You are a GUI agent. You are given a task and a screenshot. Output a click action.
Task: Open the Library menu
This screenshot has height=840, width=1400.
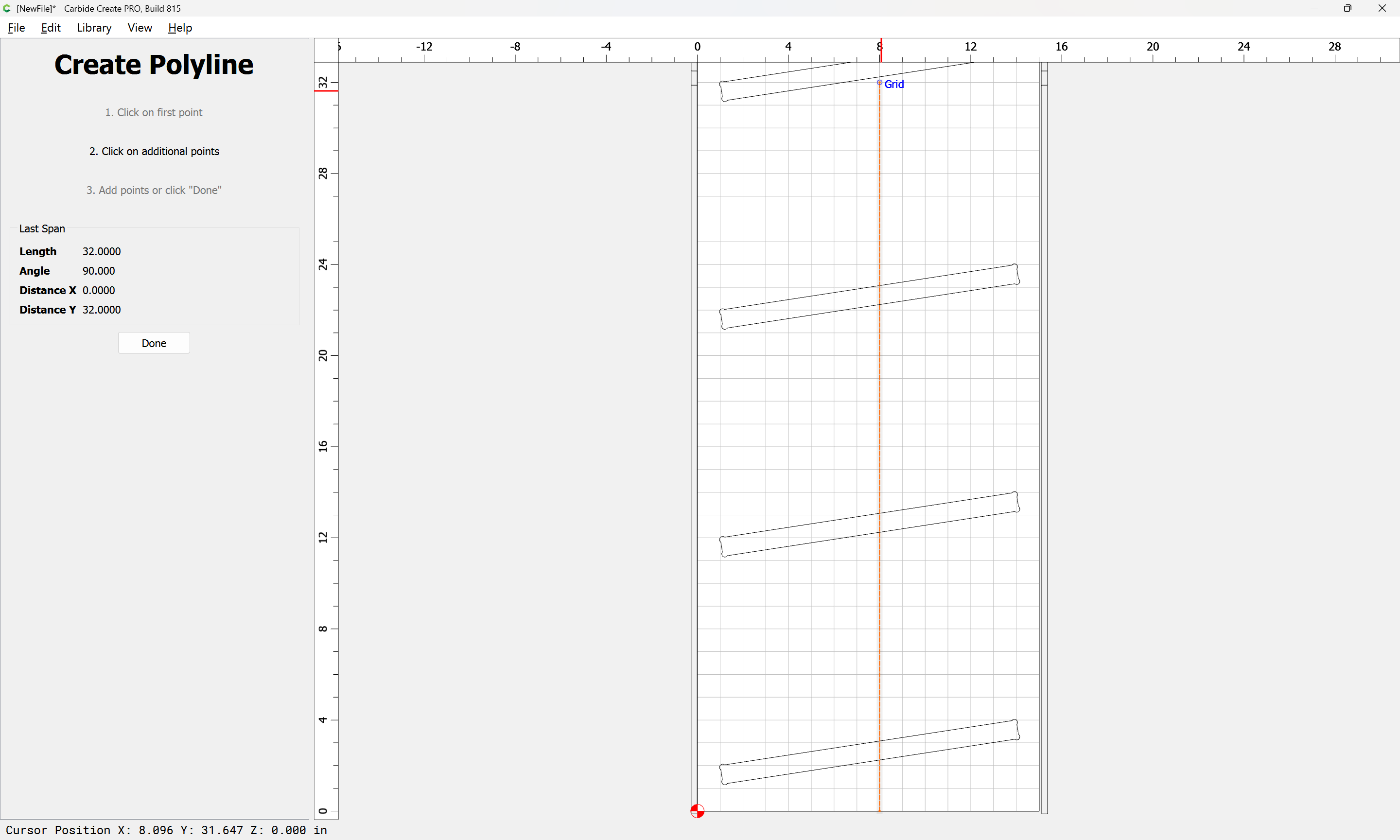[94, 28]
